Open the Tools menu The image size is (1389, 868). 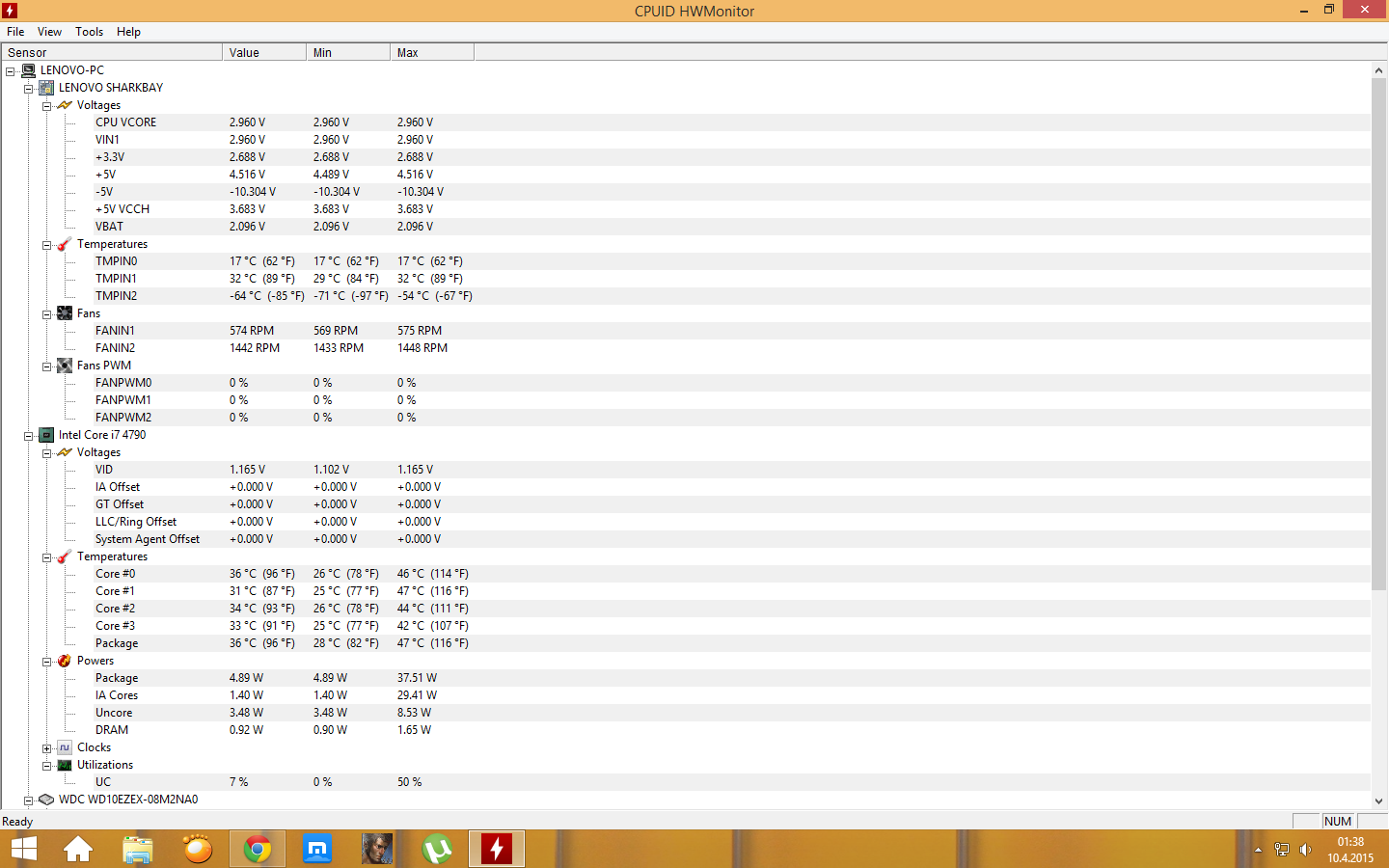(90, 32)
